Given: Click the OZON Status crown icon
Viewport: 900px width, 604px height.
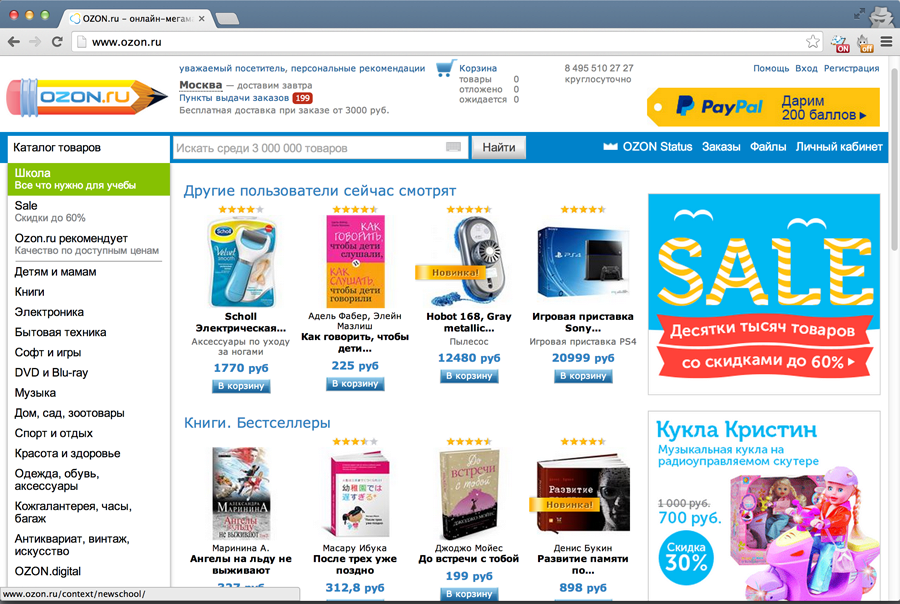Looking at the screenshot, I should (610, 146).
